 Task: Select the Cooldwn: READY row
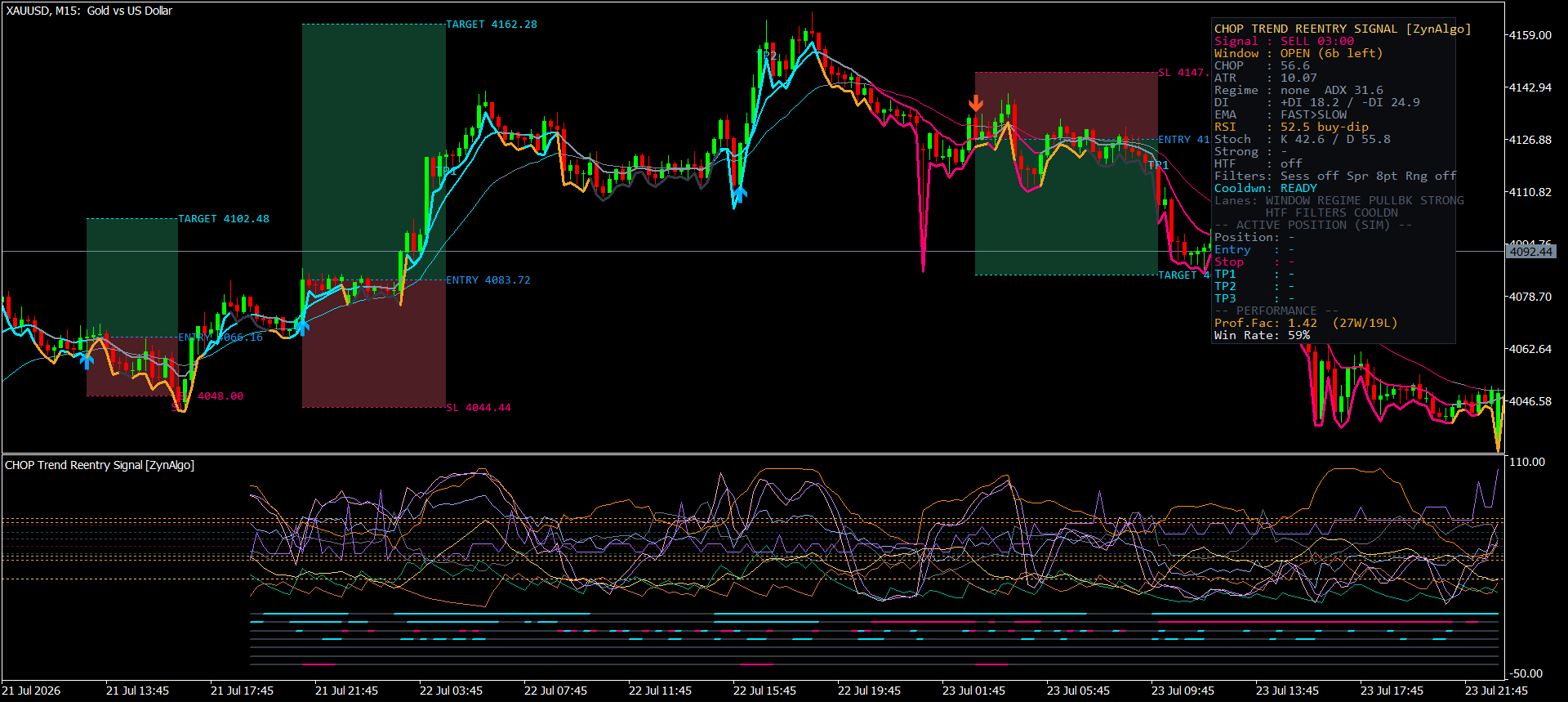(1265, 188)
